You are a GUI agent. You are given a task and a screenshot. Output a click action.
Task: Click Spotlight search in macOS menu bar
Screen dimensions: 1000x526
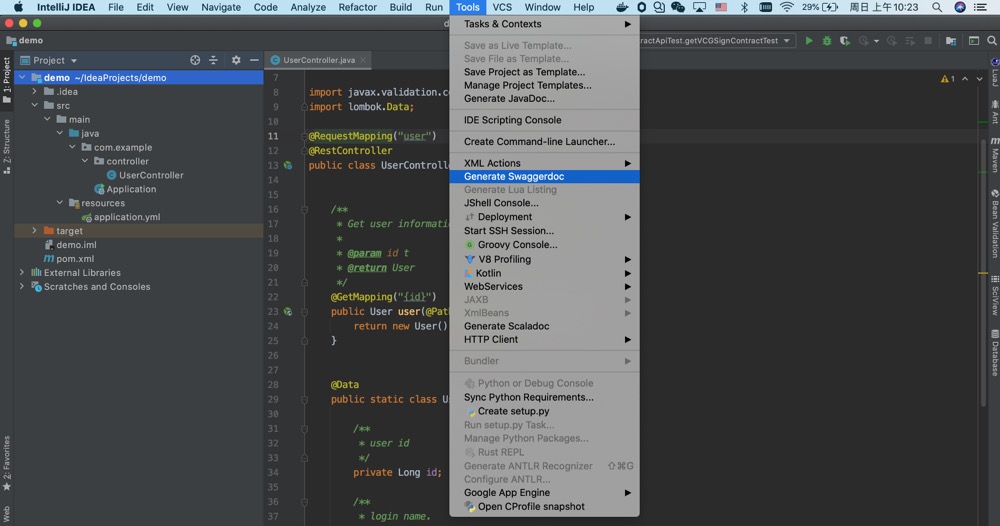[x=937, y=7]
